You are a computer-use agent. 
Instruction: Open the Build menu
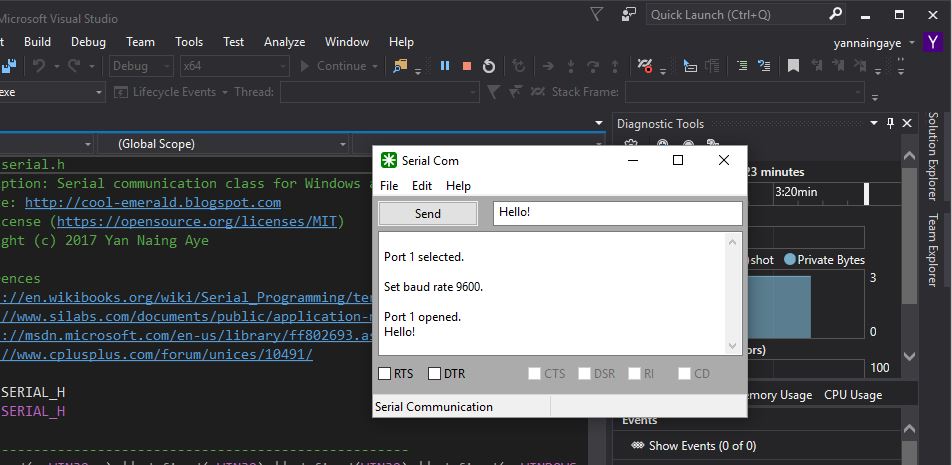(37, 42)
